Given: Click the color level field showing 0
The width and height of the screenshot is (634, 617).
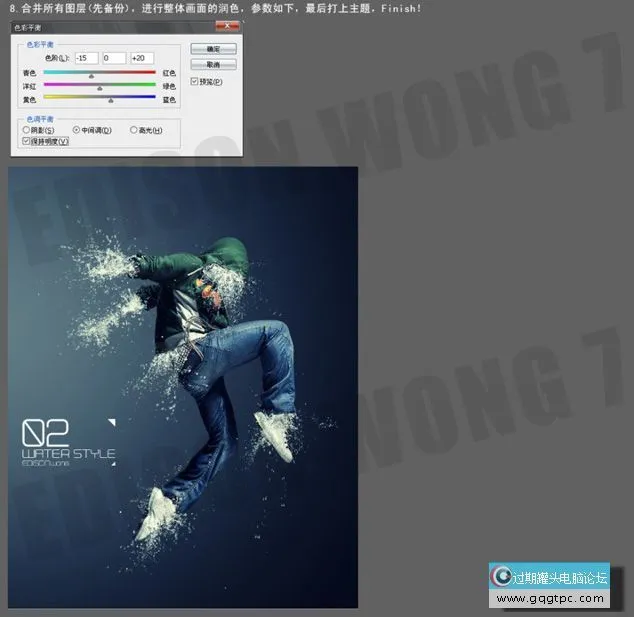Looking at the screenshot, I should tap(114, 58).
